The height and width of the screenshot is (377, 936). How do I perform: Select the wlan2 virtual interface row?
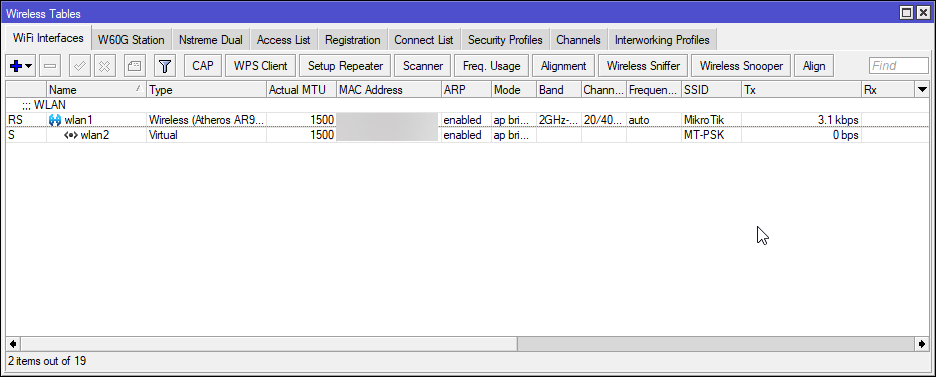[x=468, y=135]
